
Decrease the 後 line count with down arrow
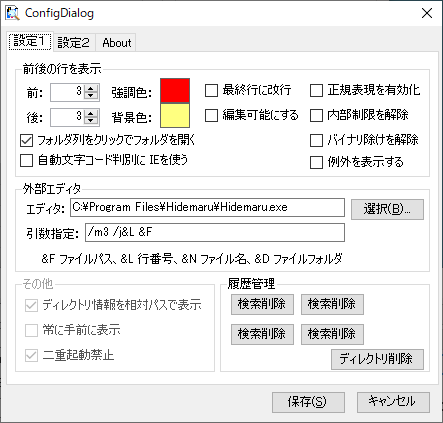coord(91,121)
